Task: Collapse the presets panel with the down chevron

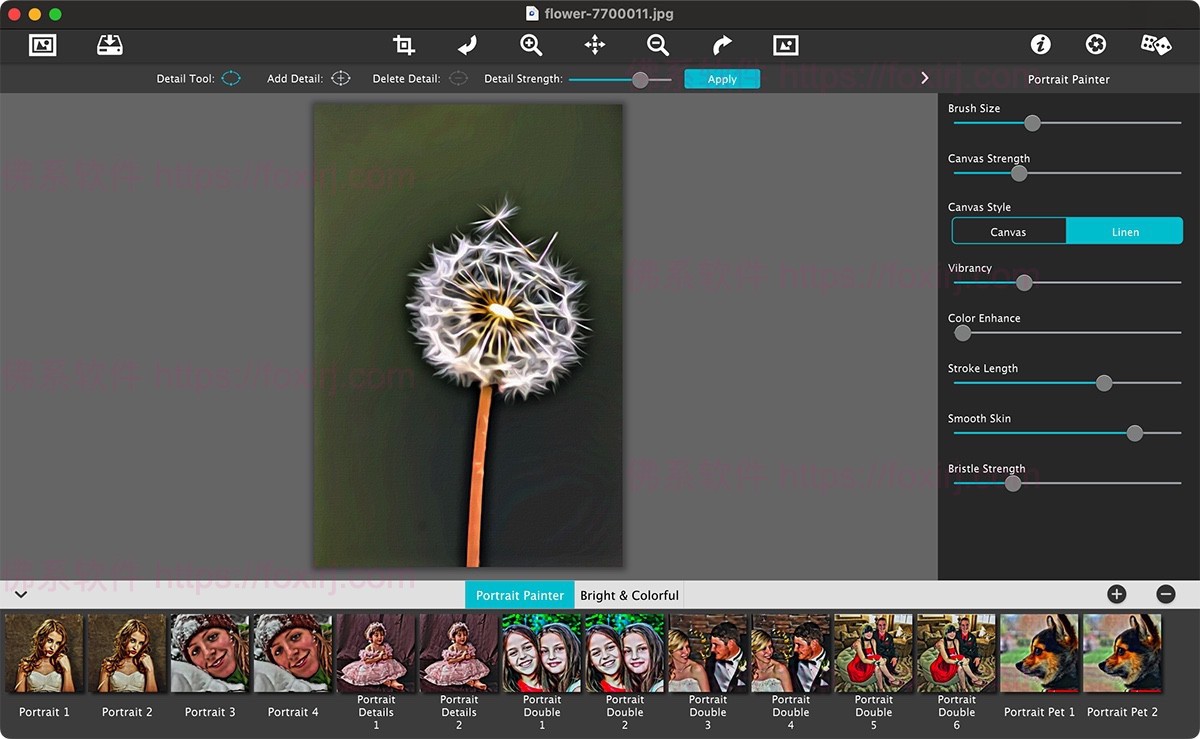Action: click(21, 594)
